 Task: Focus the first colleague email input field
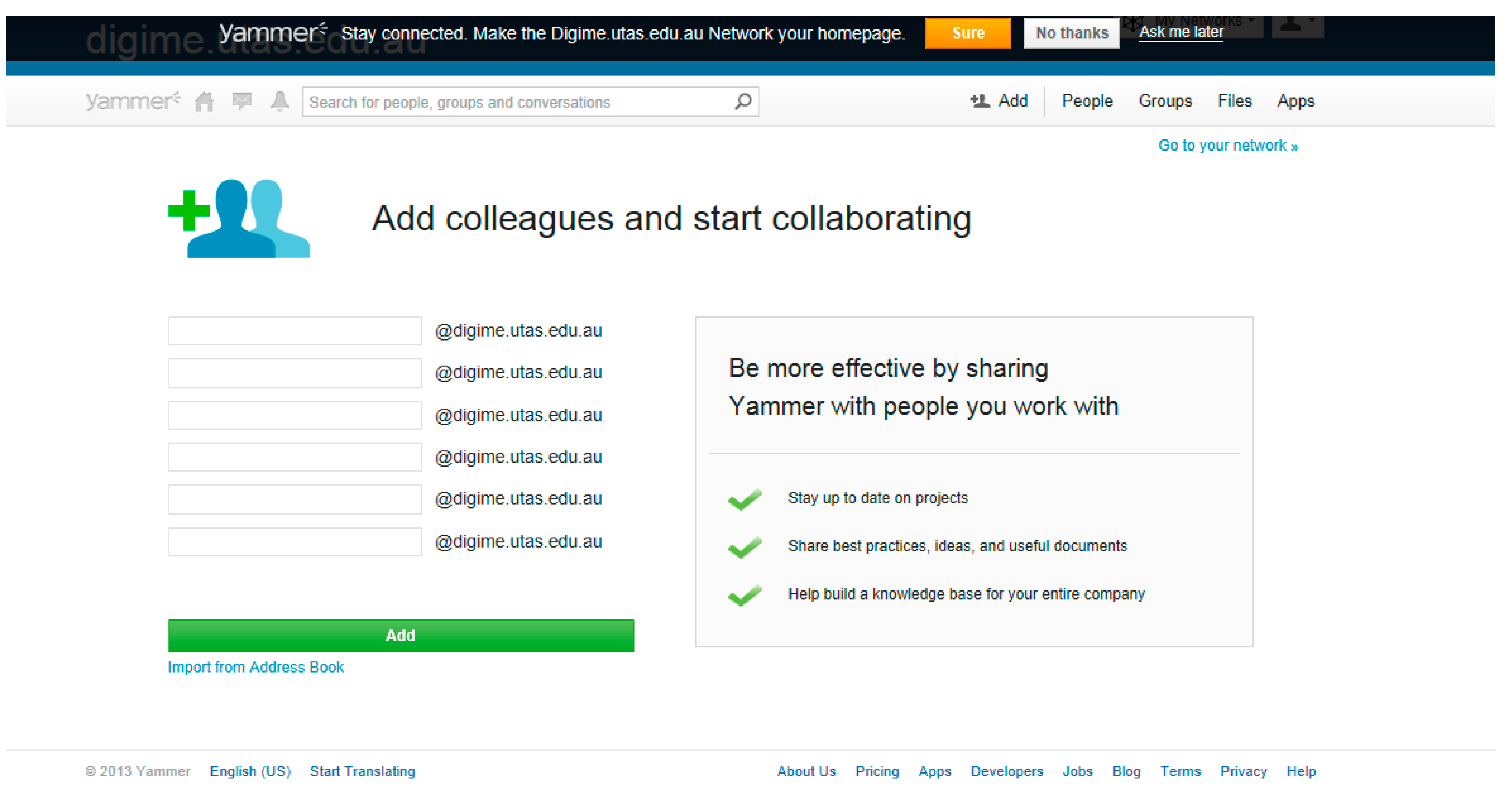pos(295,331)
